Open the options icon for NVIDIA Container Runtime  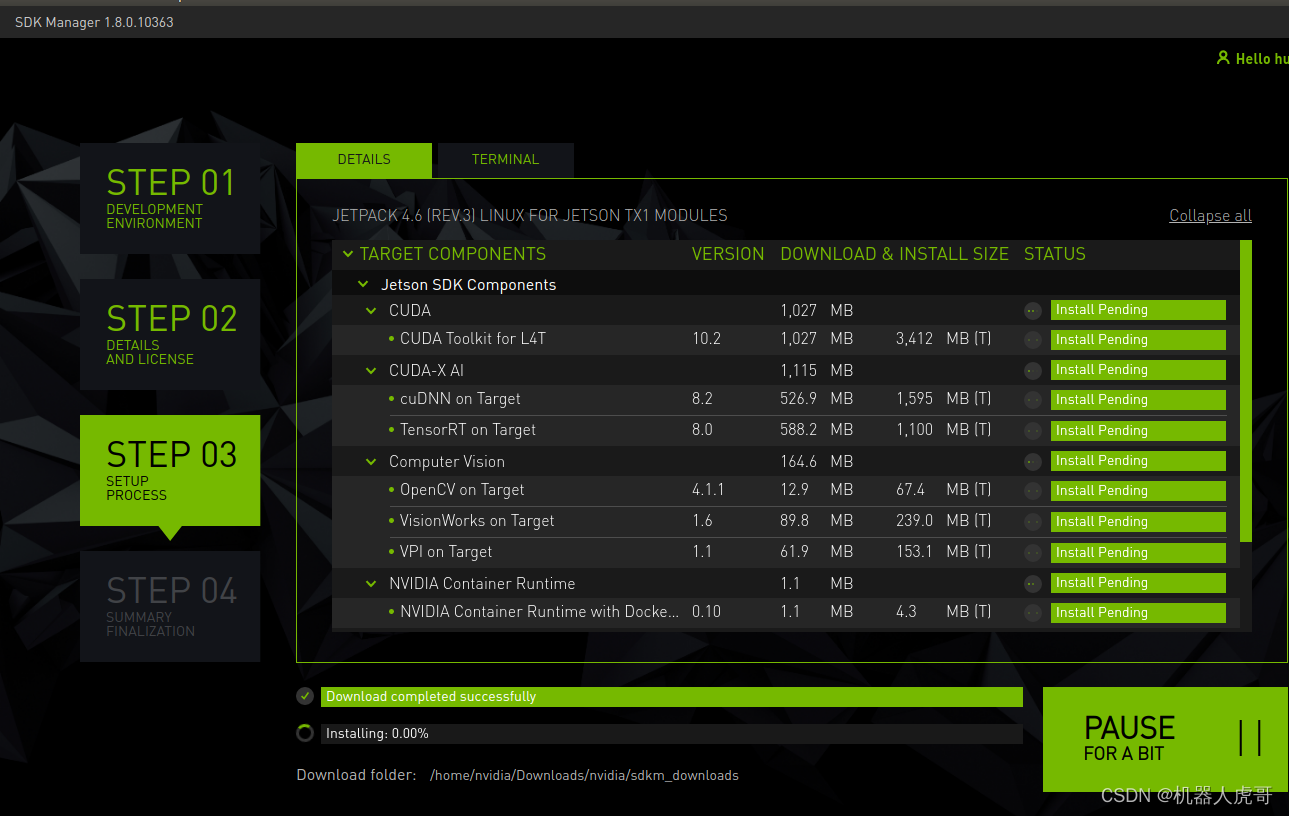click(x=1032, y=582)
